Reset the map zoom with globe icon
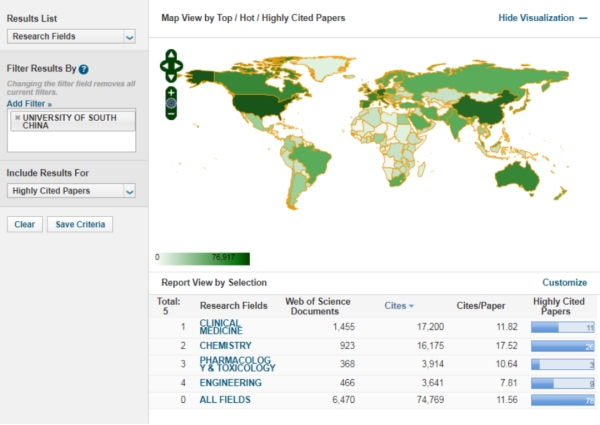600x425 pixels. tap(171, 102)
